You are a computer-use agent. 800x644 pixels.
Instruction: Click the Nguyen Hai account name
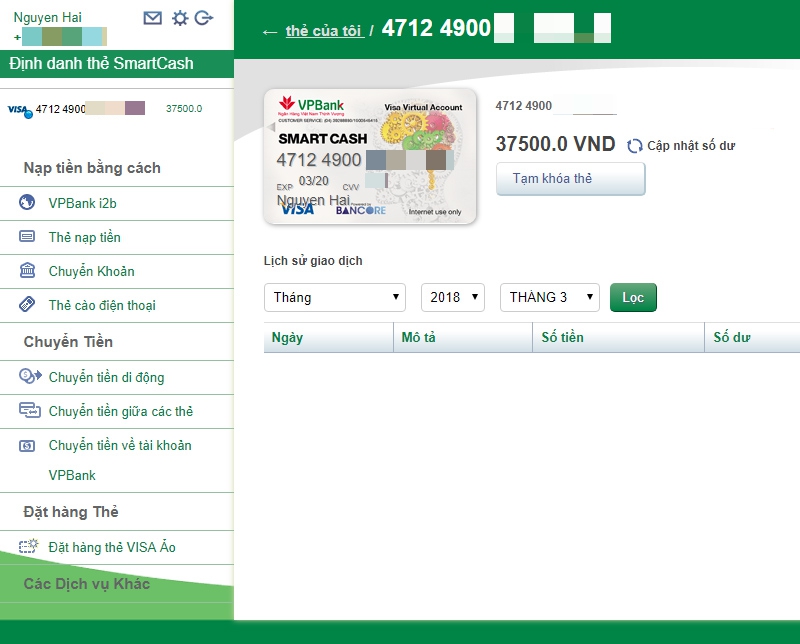point(47,17)
